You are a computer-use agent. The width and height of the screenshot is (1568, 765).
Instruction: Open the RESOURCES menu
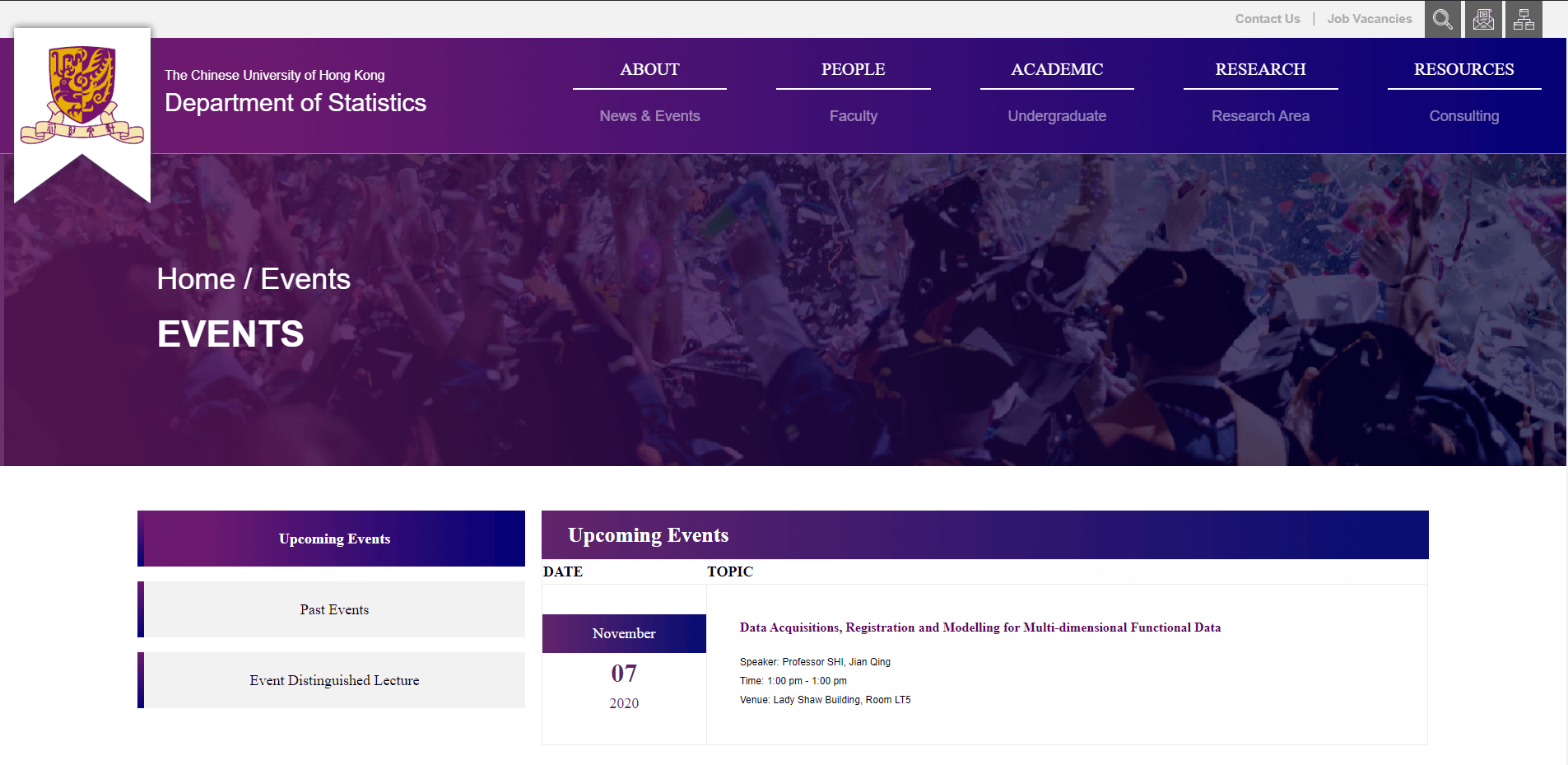pos(1463,70)
